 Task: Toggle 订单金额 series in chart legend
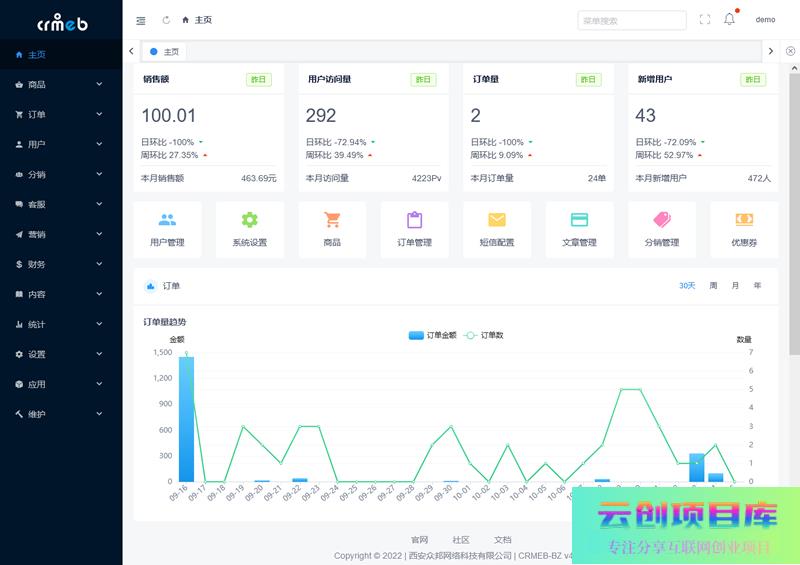pos(432,335)
